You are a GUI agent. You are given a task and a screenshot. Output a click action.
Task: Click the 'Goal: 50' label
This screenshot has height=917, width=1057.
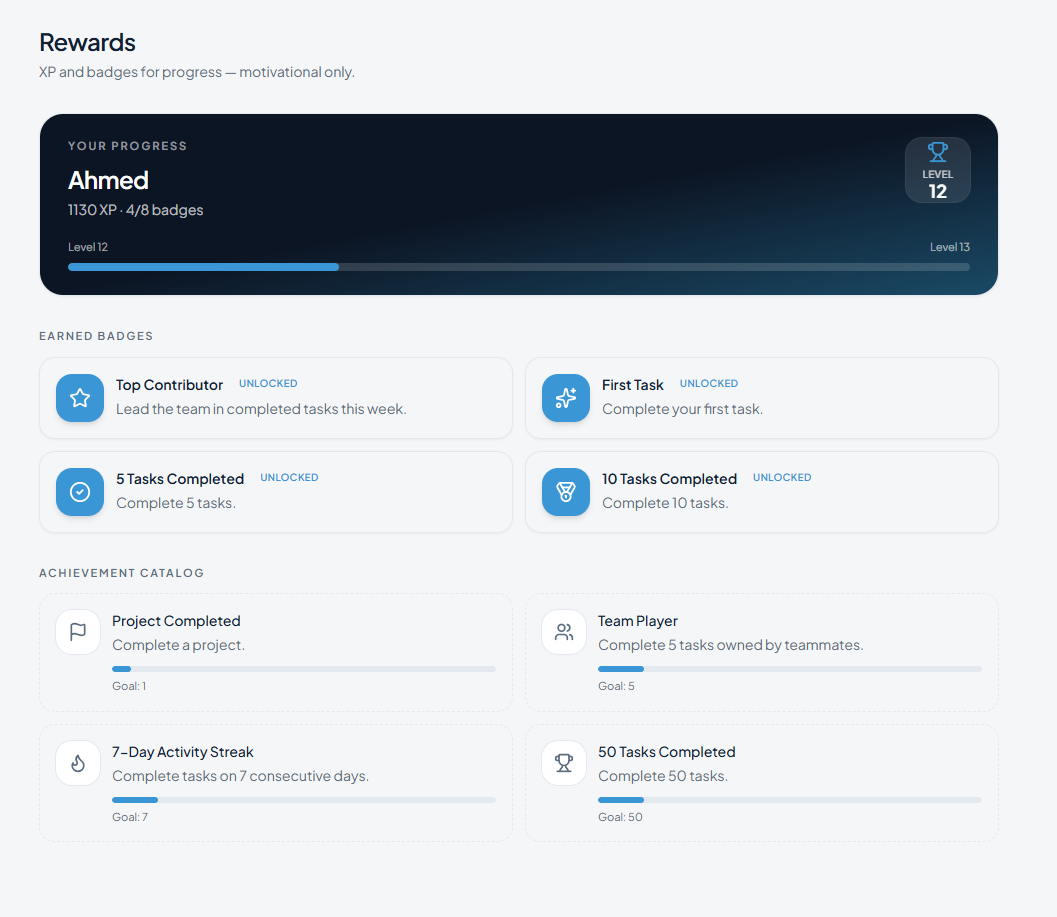coord(620,817)
